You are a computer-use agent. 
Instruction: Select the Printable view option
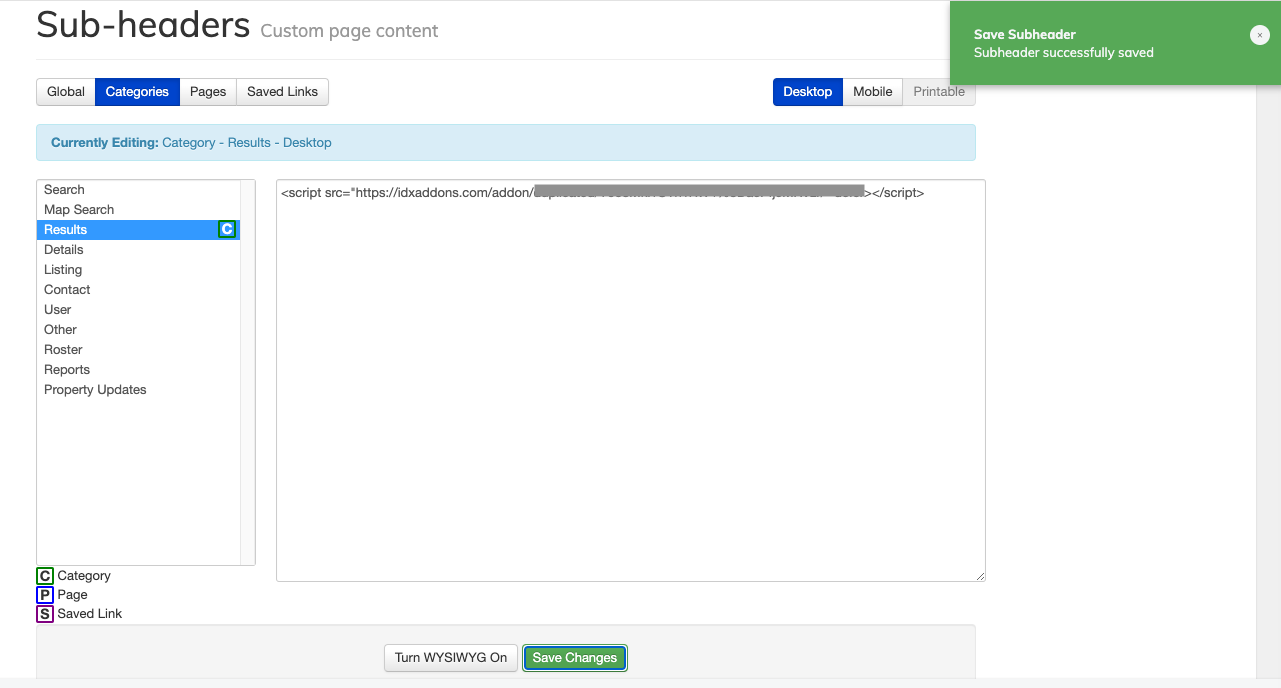(x=937, y=91)
